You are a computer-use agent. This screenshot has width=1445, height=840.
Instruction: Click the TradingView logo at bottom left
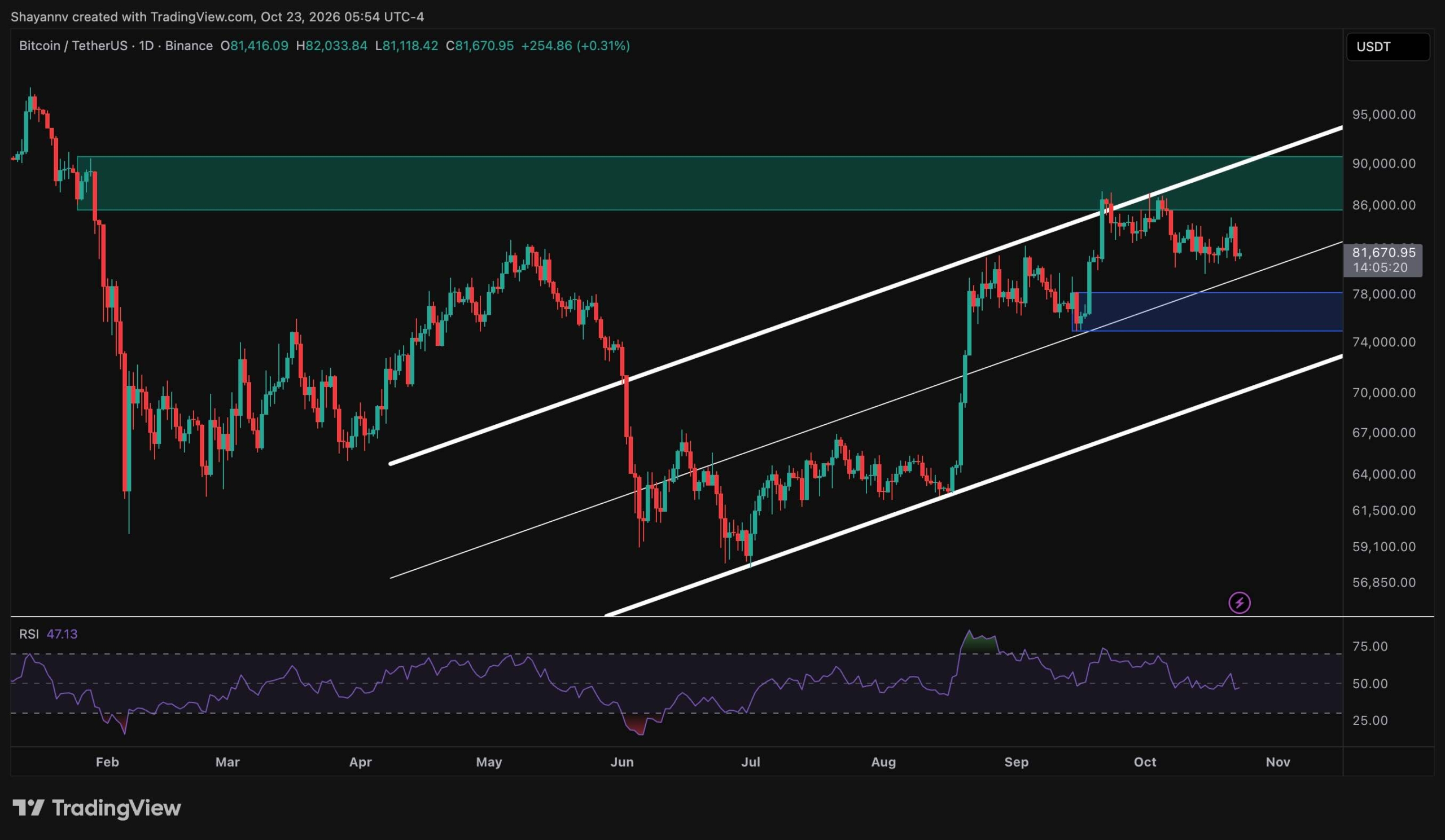tap(97, 808)
